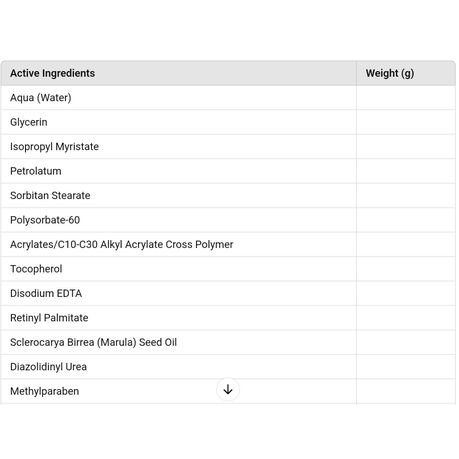Click the Isopropyl Myristate cell
The height and width of the screenshot is (459, 459).
point(179,147)
